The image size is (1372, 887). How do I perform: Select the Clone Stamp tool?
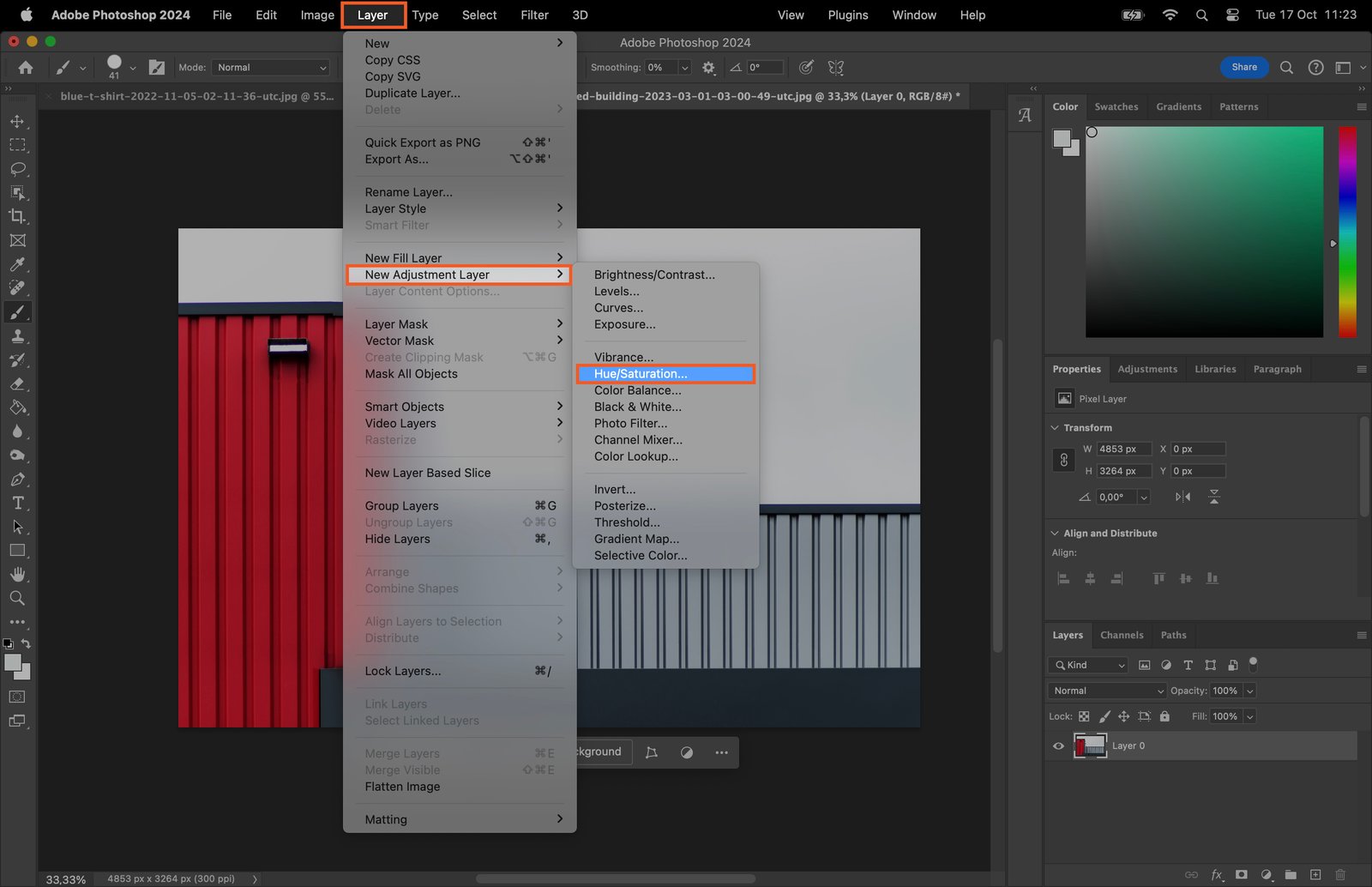[17, 336]
